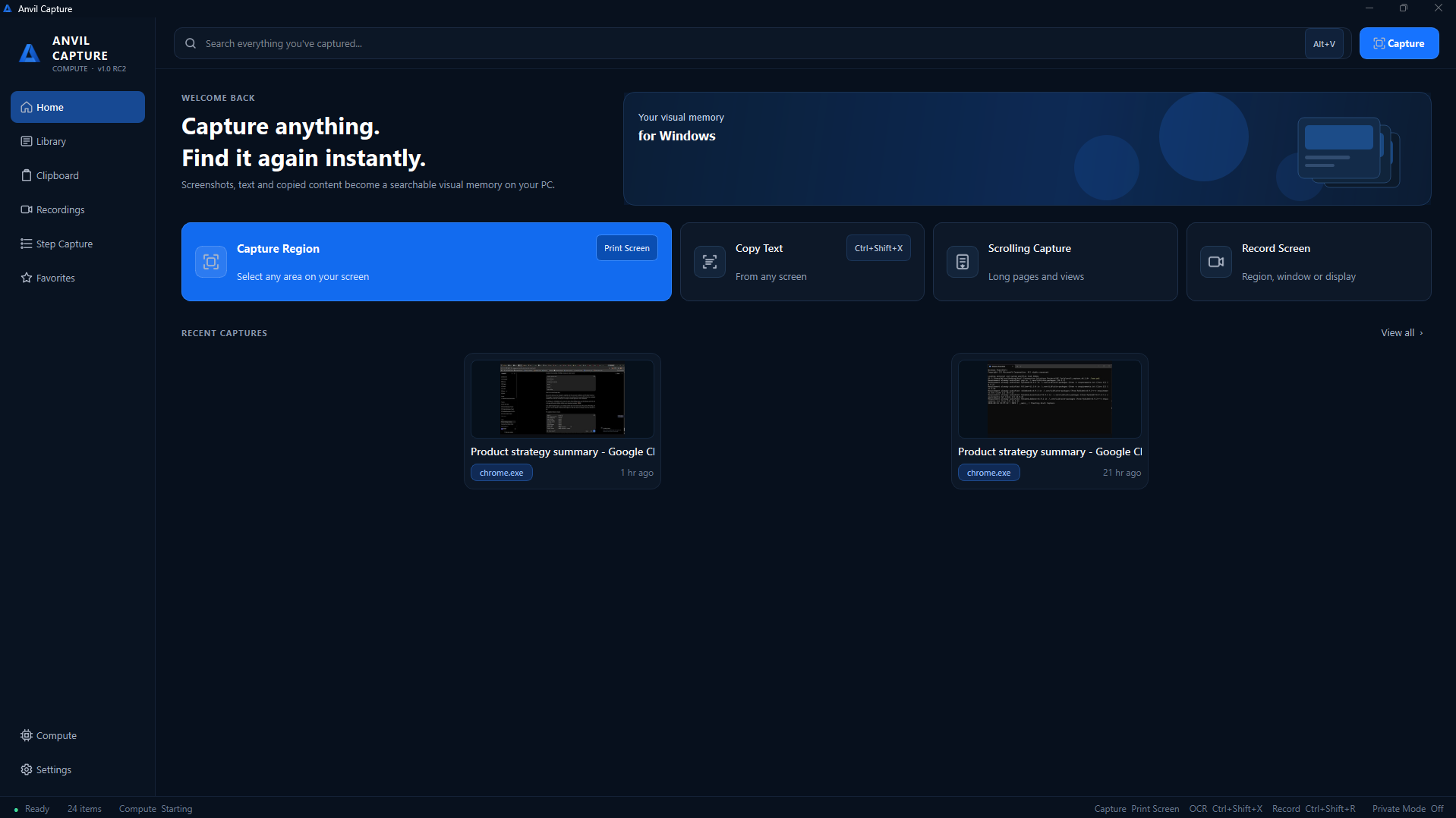Click the View all chevron arrow
This screenshot has width=1456, height=818.
[x=1421, y=333]
